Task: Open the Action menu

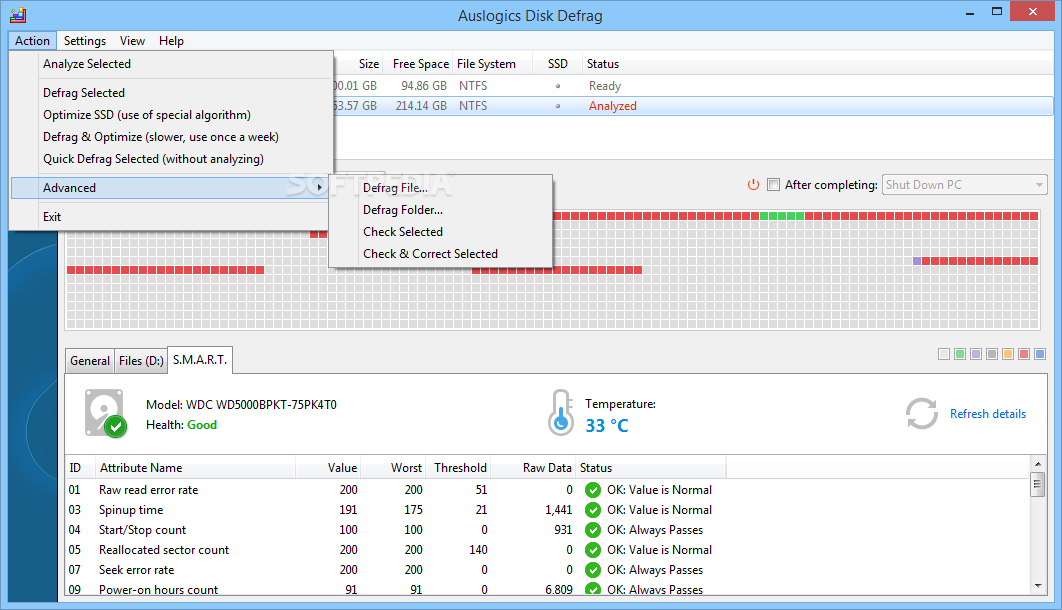Action: [x=33, y=41]
